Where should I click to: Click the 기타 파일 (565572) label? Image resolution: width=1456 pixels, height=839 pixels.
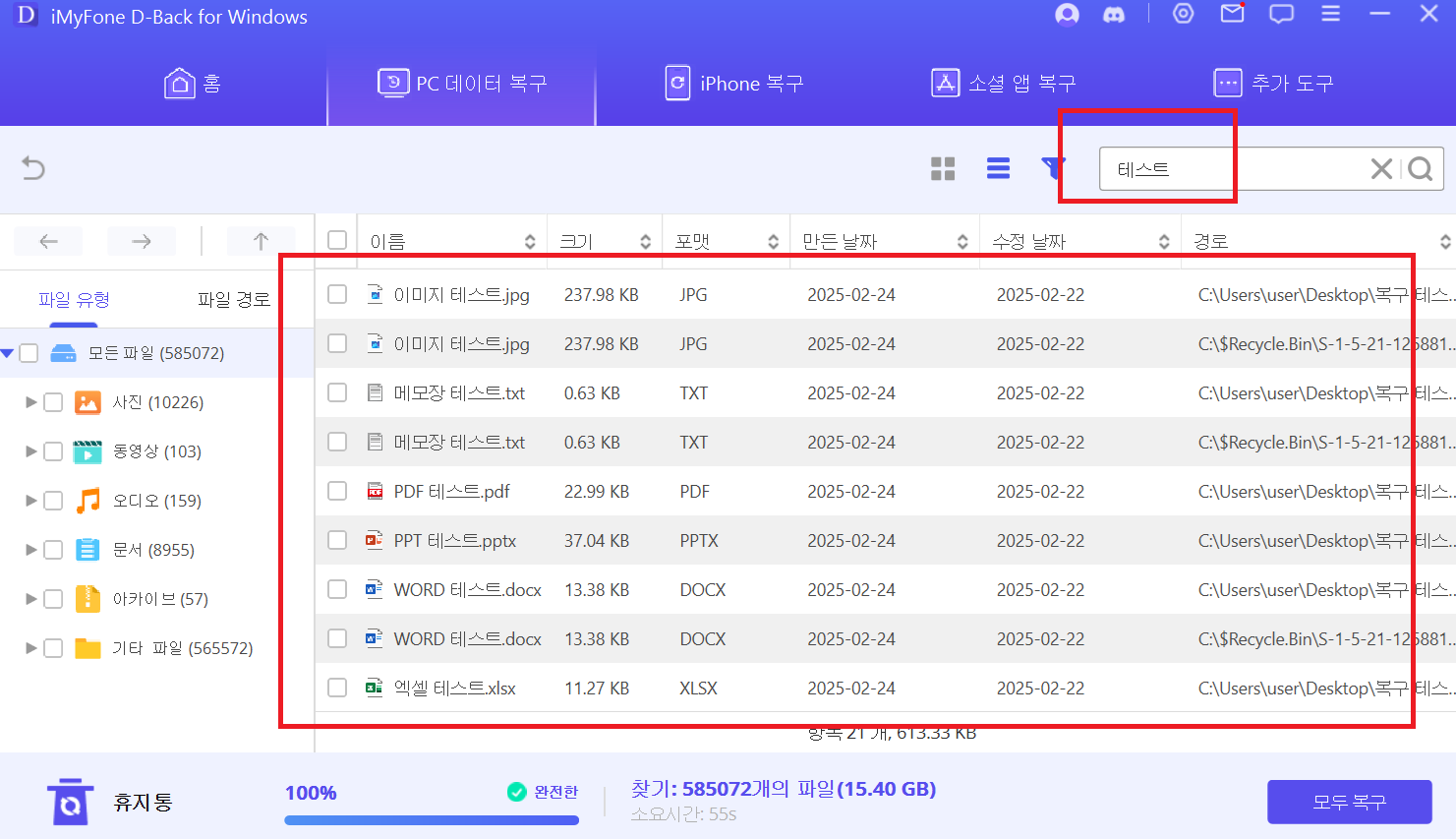(x=183, y=648)
